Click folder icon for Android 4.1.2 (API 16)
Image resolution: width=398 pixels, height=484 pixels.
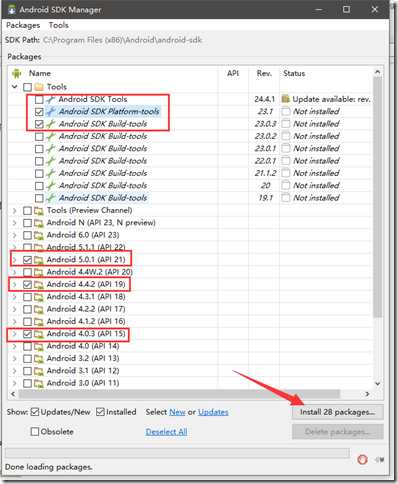coord(39,322)
